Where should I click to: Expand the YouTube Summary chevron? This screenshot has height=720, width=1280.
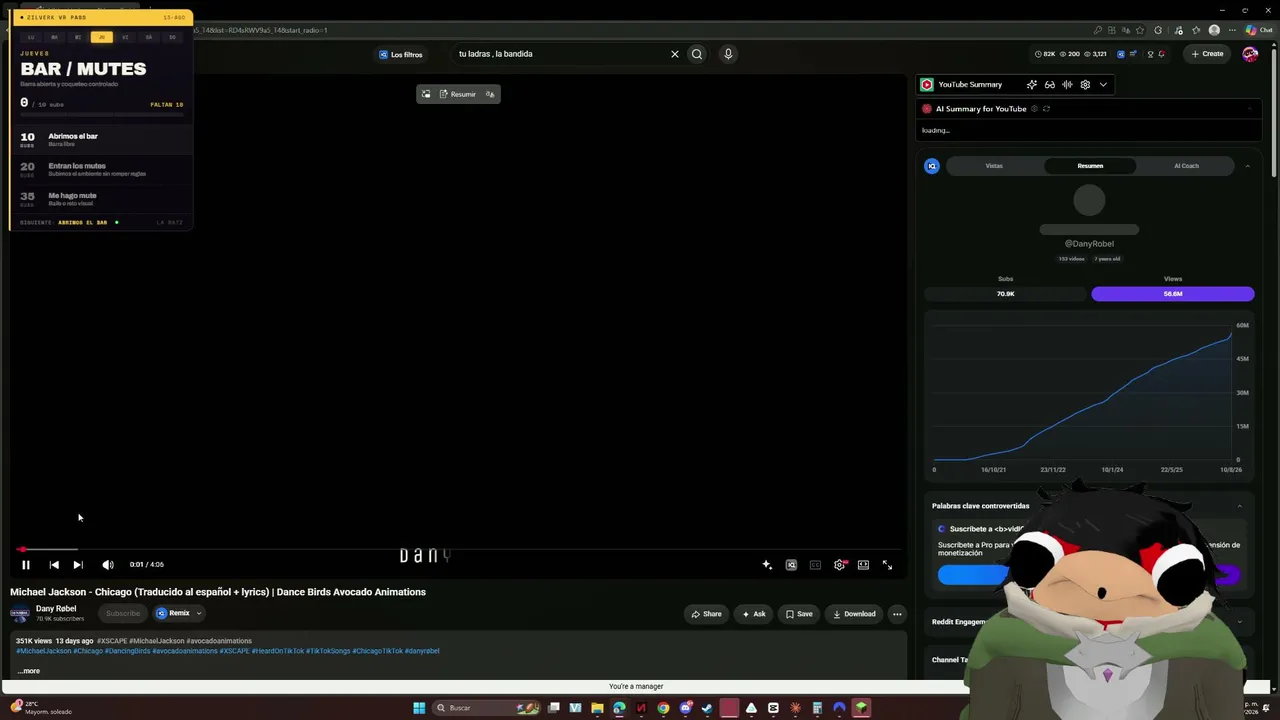click(1103, 85)
